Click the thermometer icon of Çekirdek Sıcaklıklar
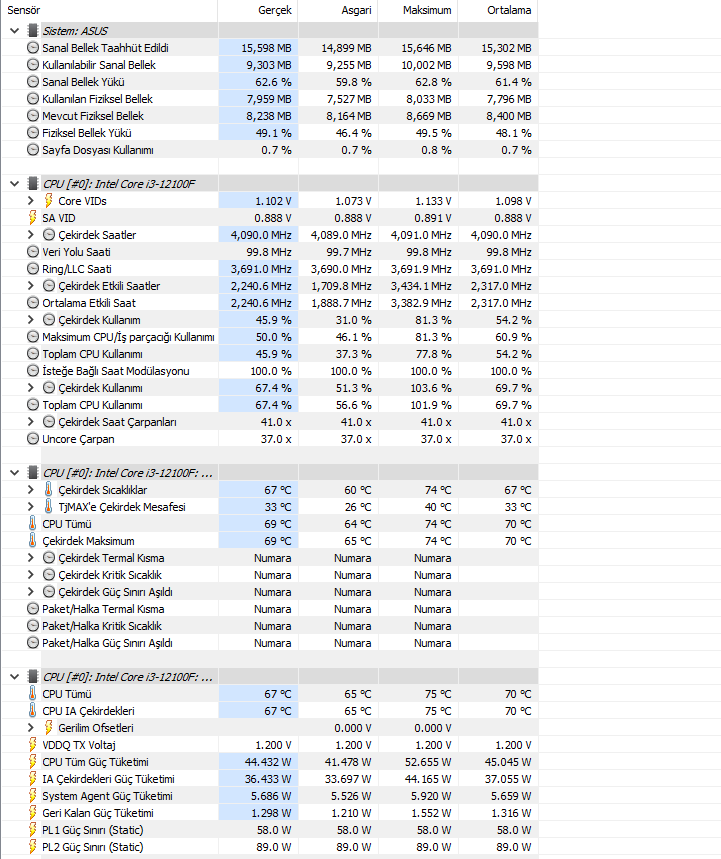This screenshot has height=859, width=721. point(48,489)
